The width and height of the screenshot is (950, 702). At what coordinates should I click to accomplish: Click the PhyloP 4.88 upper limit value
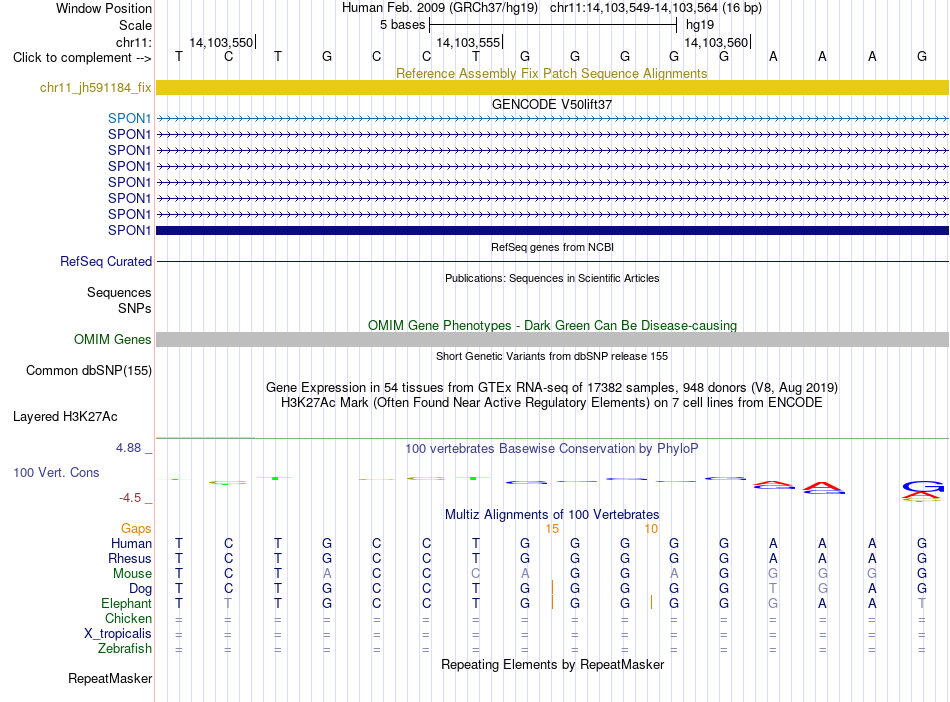click(128, 448)
